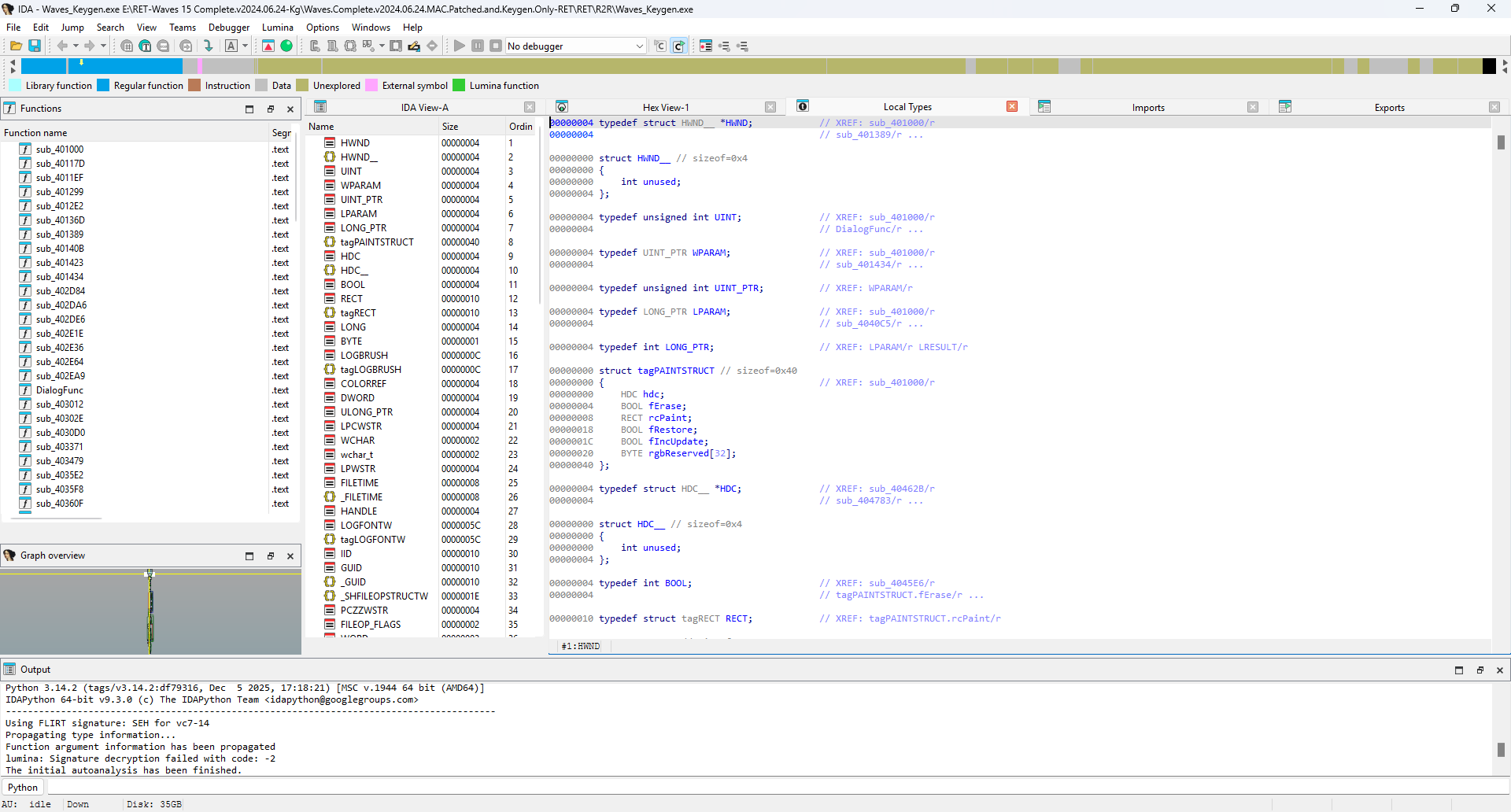
Task: Click the red upward-arrow toolbar icon
Action: tap(268, 46)
